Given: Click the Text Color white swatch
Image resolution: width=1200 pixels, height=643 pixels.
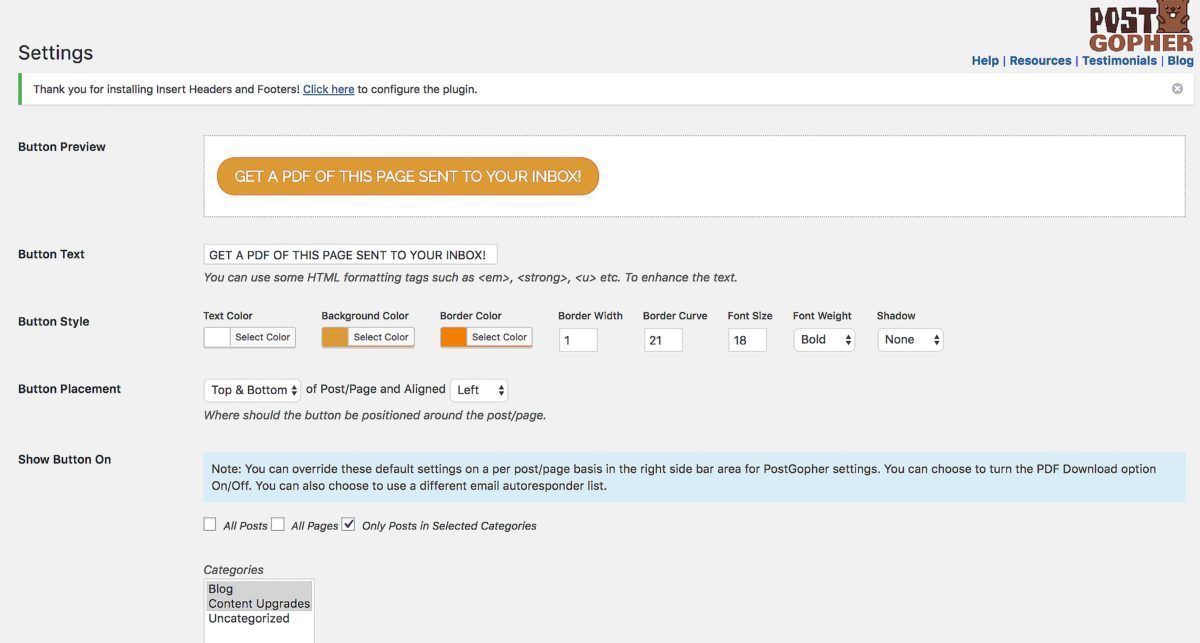Looking at the screenshot, I should [x=217, y=337].
